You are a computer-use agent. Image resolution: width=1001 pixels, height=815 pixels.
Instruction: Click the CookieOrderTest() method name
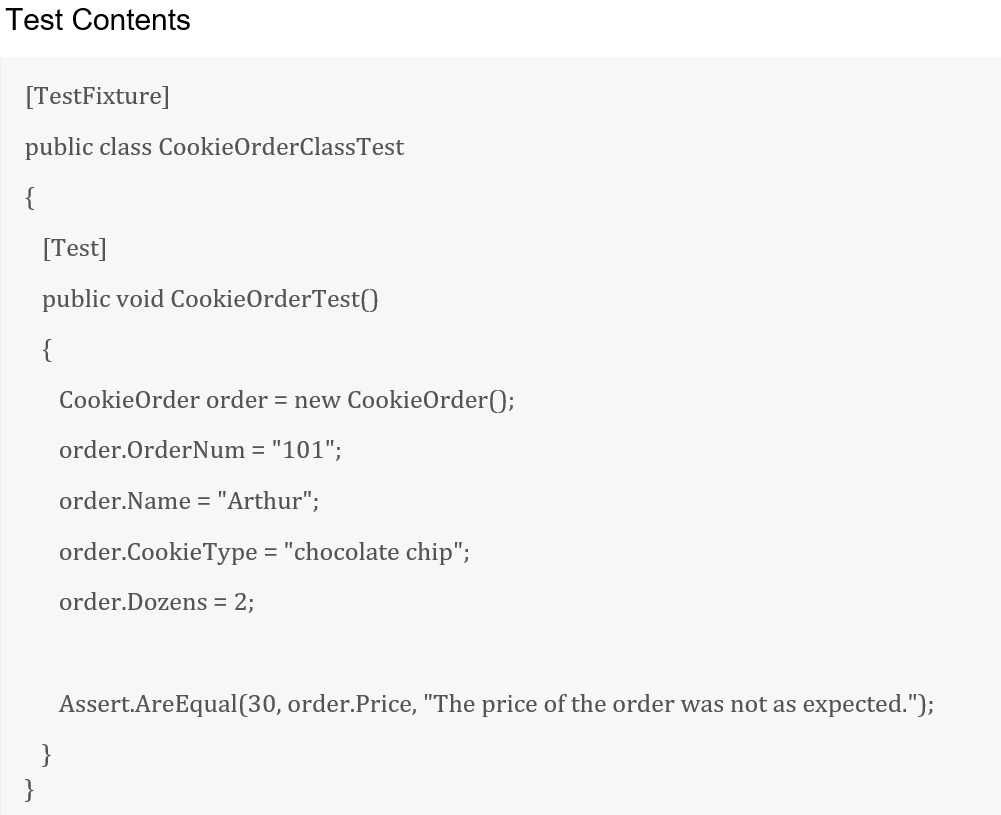click(275, 299)
